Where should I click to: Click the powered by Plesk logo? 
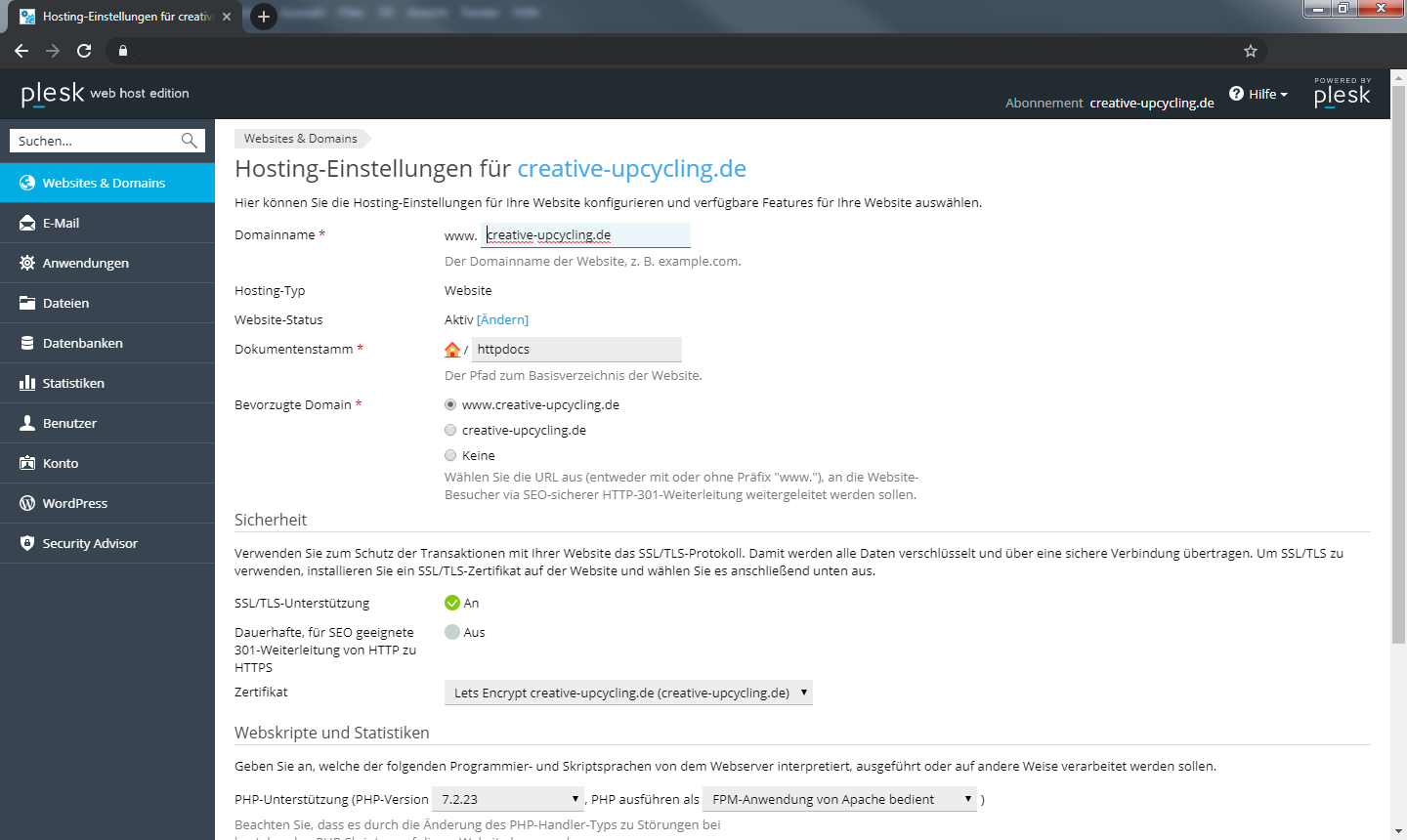[1343, 92]
